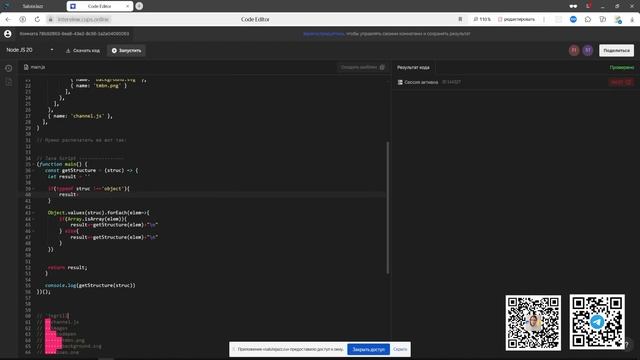Click the purple participant avatar

(588, 50)
